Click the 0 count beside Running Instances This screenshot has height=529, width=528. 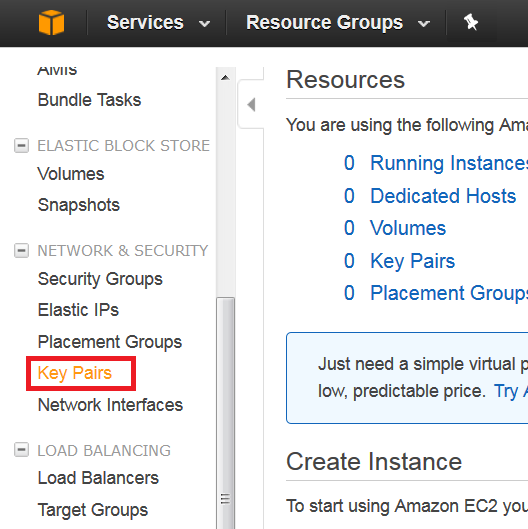349,163
